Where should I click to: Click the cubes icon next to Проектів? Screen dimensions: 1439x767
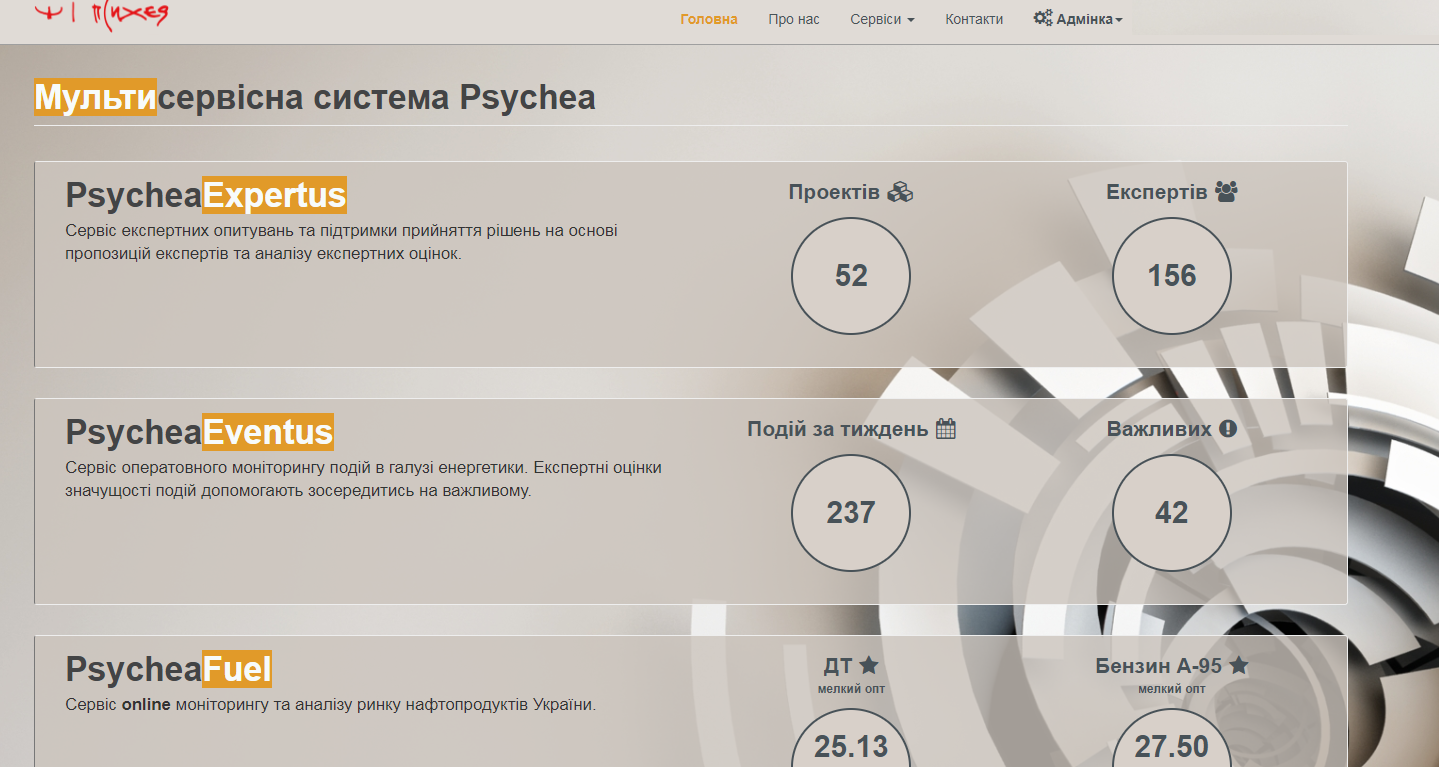coord(900,192)
